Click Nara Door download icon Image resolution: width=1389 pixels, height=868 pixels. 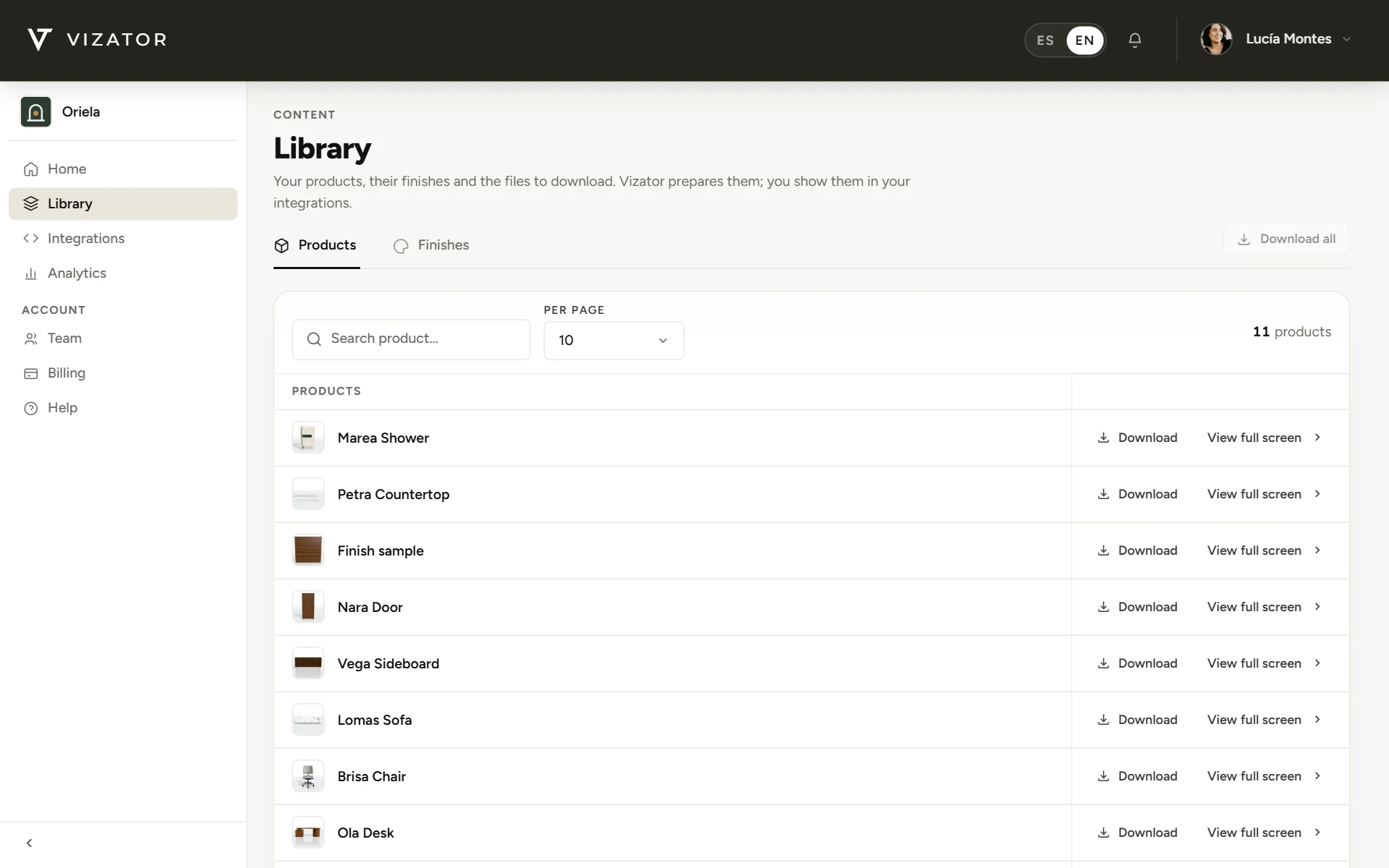coord(1103,607)
